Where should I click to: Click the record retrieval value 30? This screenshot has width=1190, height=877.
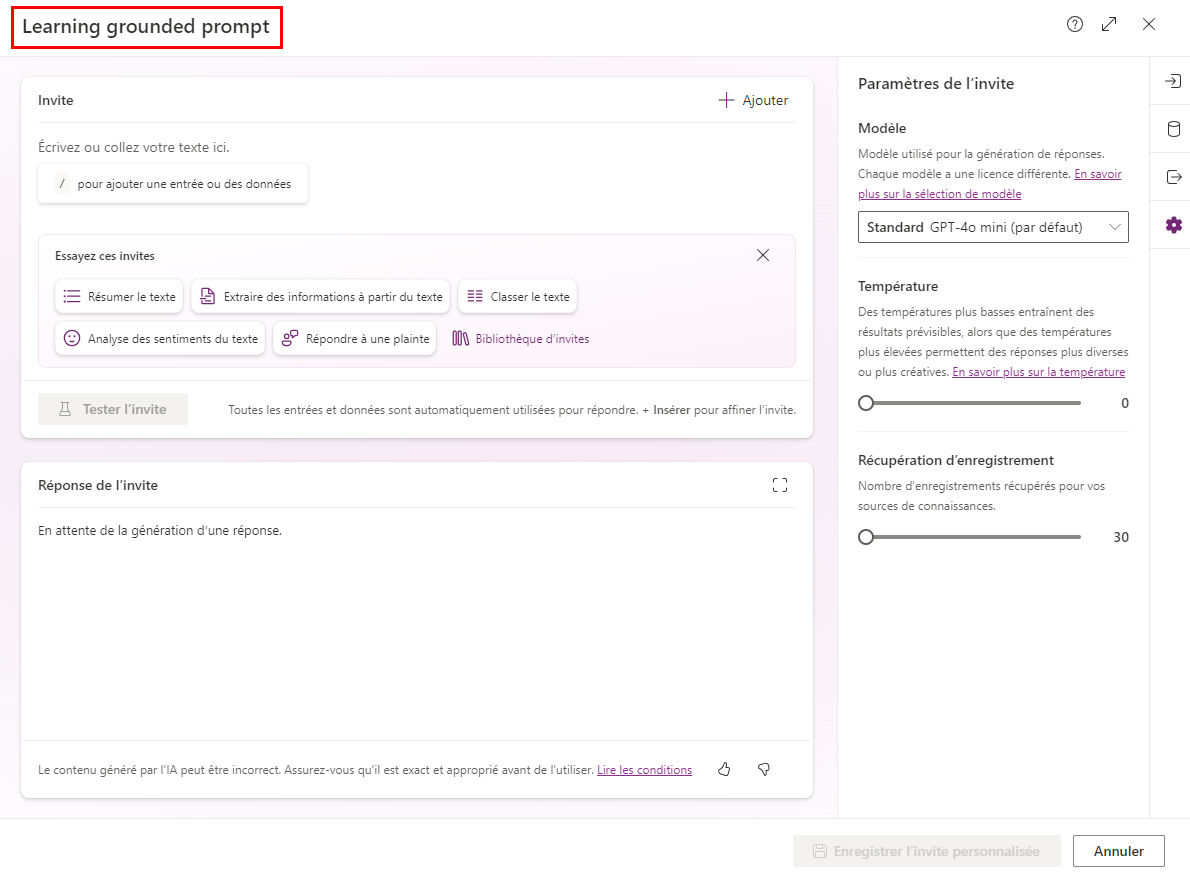(x=1121, y=537)
